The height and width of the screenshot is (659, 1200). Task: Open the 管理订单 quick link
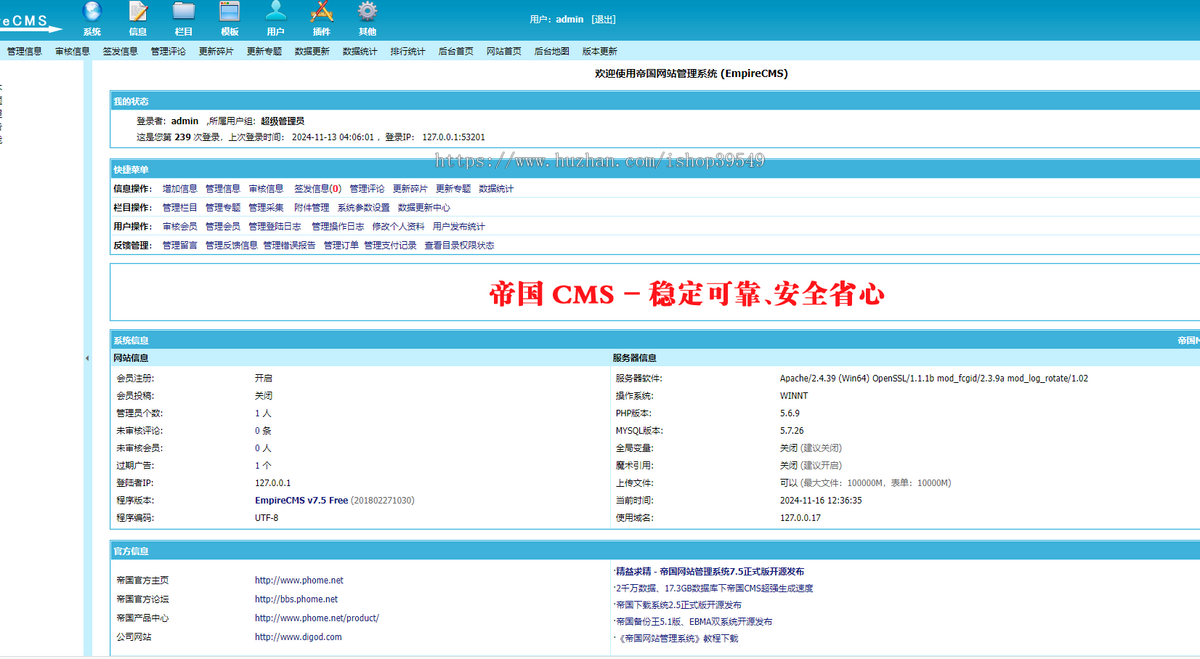[341, 245]
